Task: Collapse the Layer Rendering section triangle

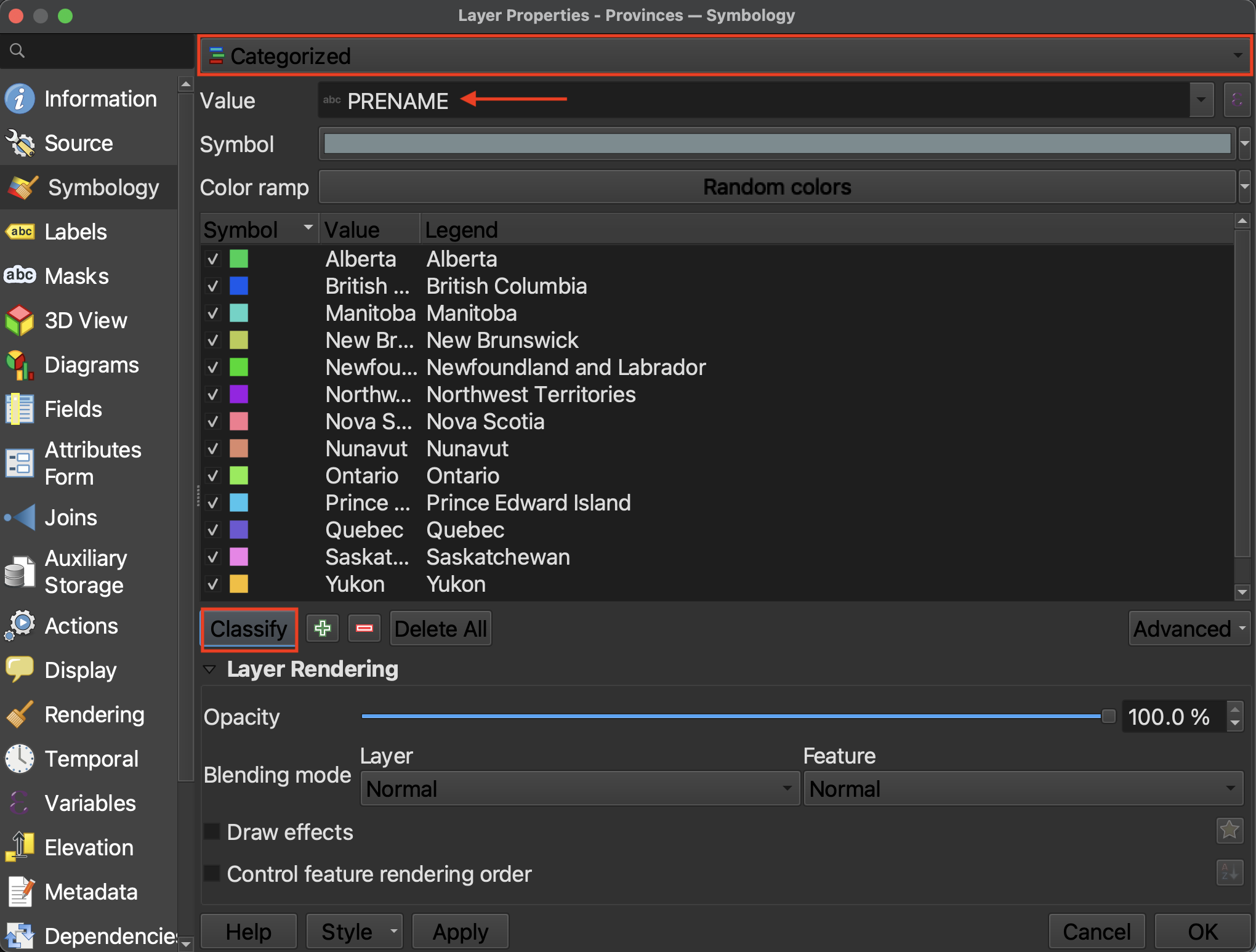Action: pos(210,669)
